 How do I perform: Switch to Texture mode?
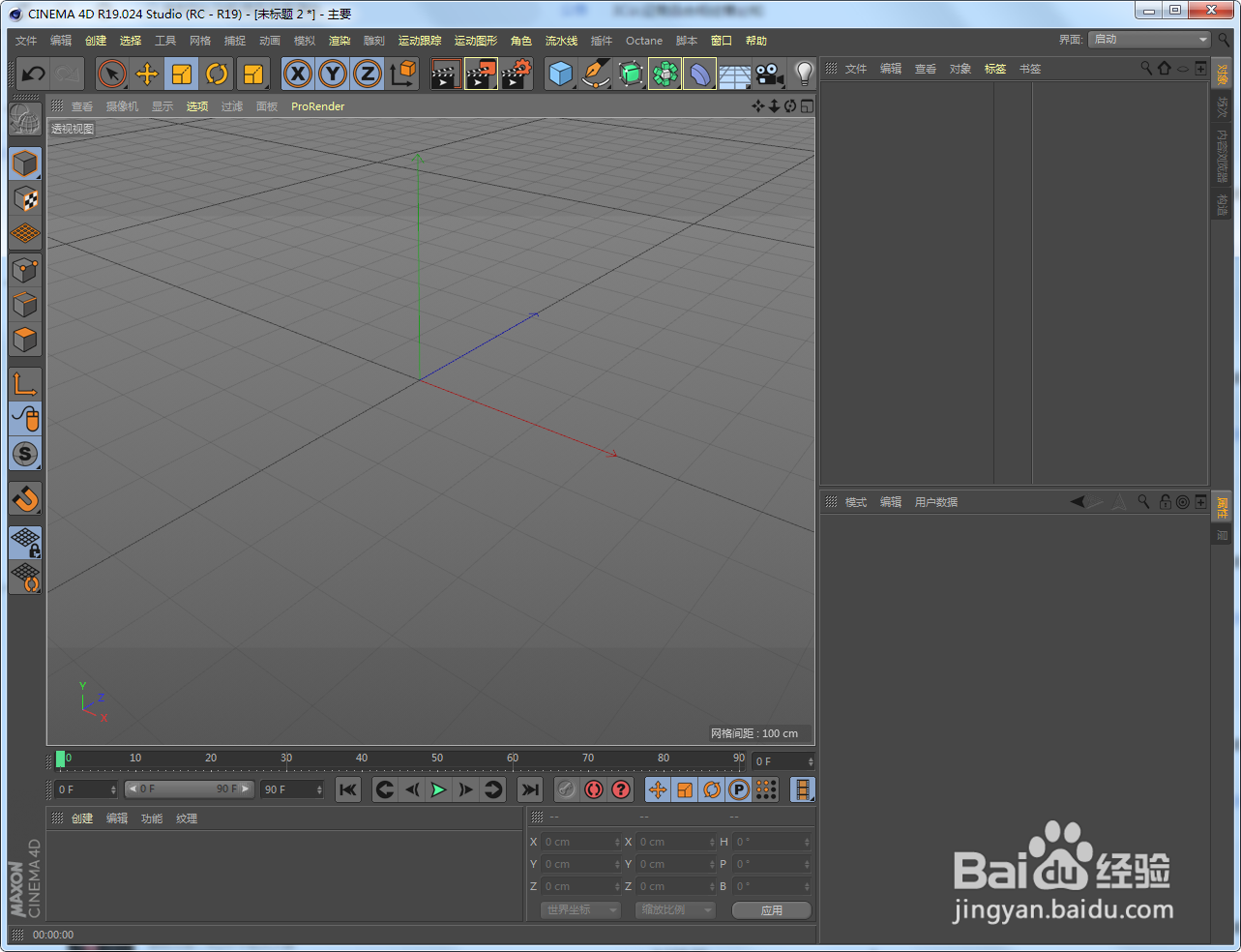(25, 198)
